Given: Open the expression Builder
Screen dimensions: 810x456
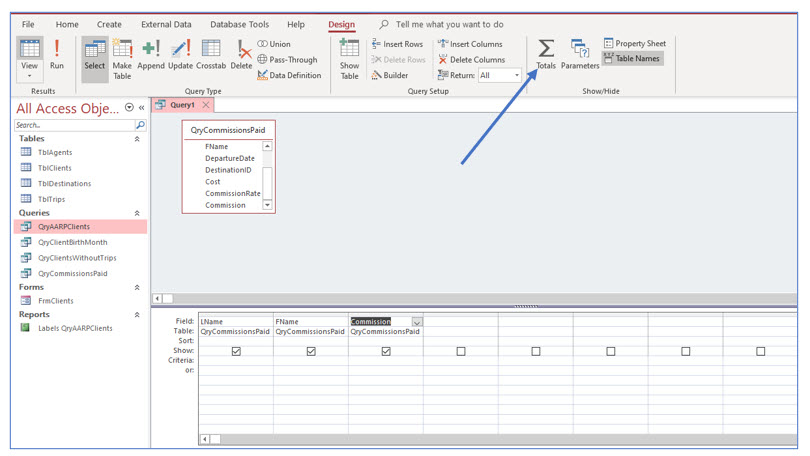Looking at the screenshot, I should click(390, 75).
